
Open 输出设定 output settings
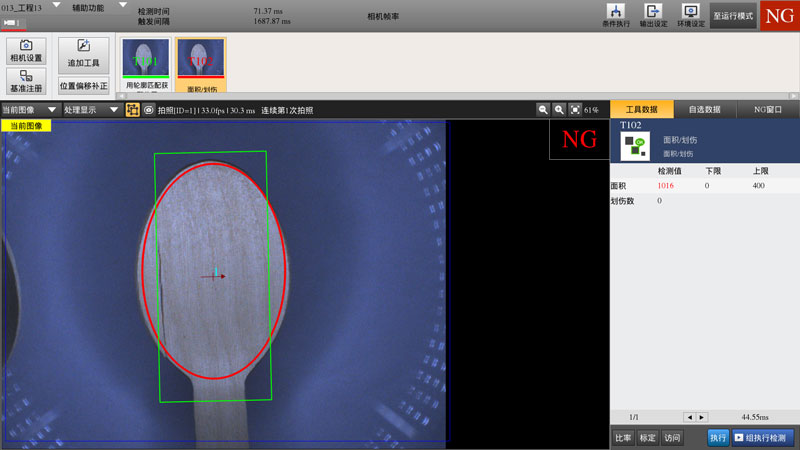coord(654,16)
